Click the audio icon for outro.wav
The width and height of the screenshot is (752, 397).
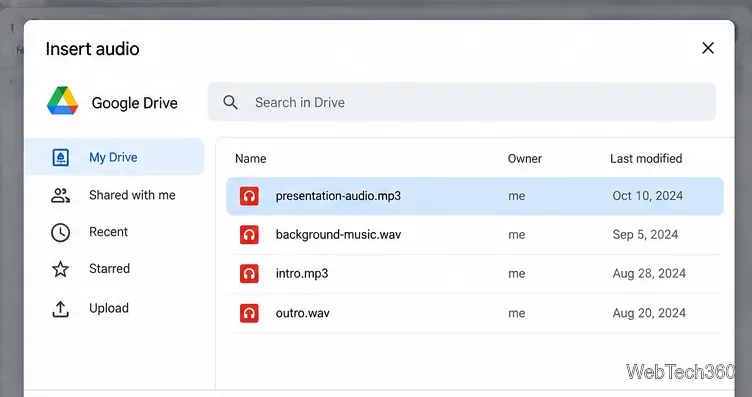pyautogui.click(x=249, y=313)
